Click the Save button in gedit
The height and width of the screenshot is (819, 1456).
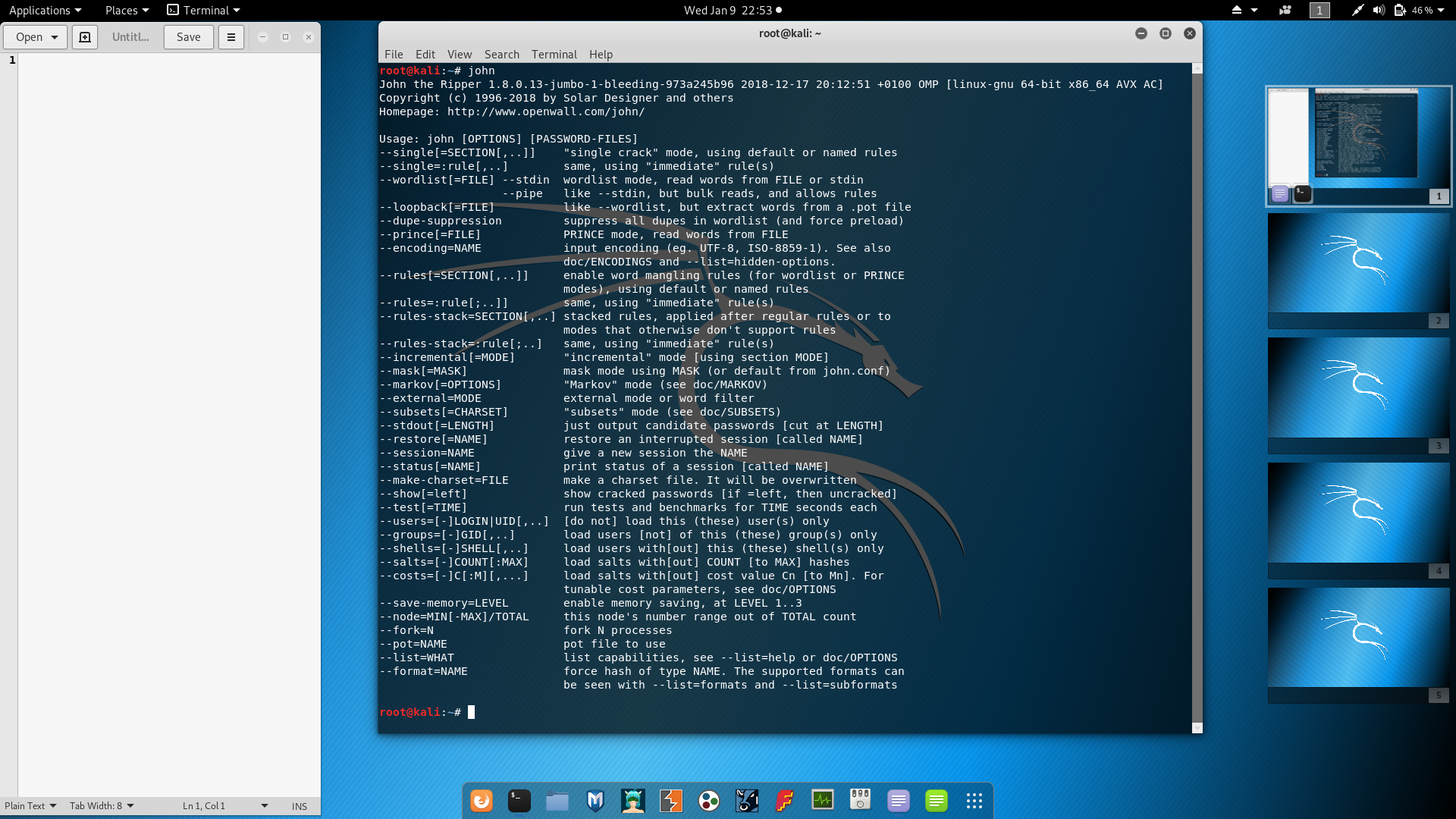(x=188, y=37)
